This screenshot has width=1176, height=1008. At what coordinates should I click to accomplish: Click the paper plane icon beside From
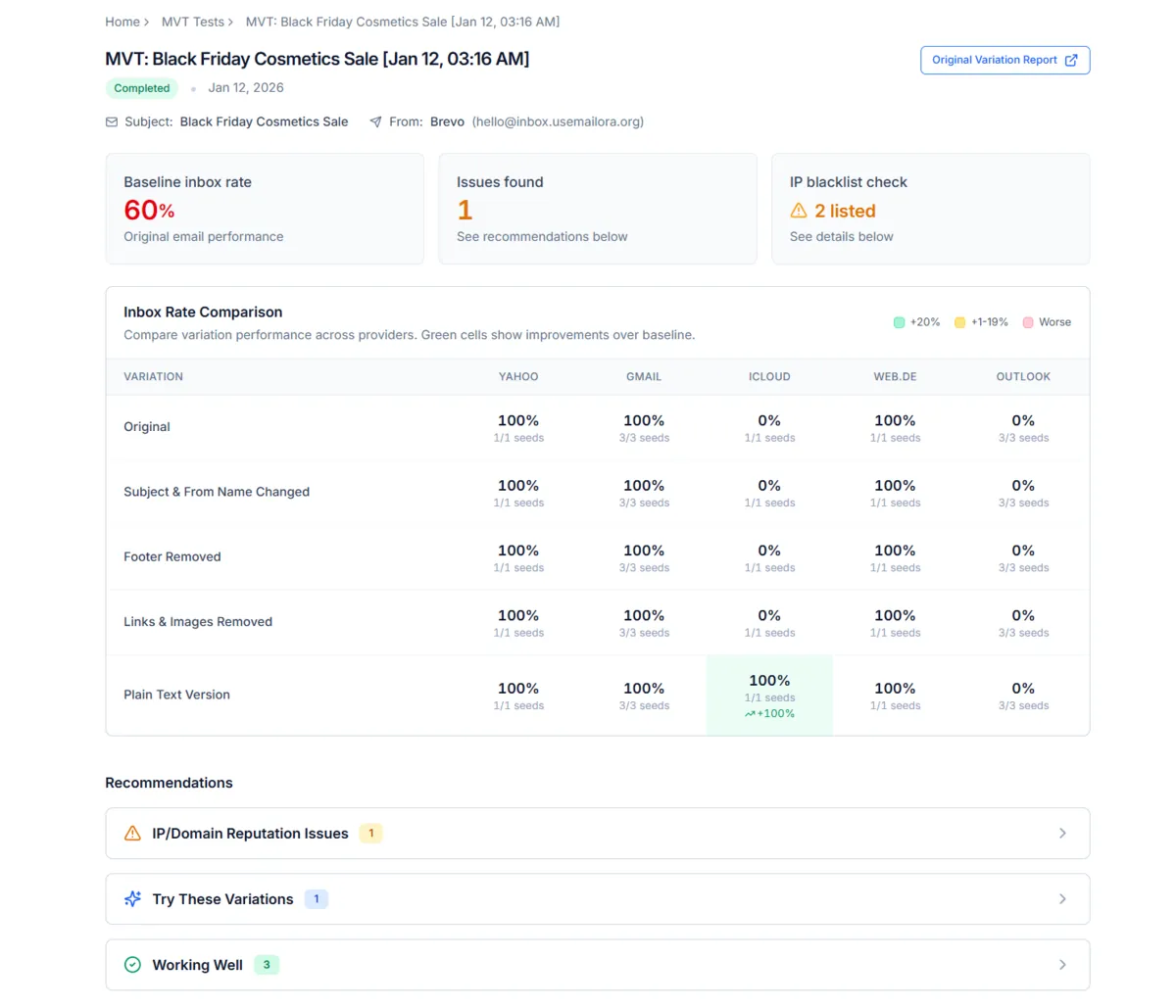point(375,122)
